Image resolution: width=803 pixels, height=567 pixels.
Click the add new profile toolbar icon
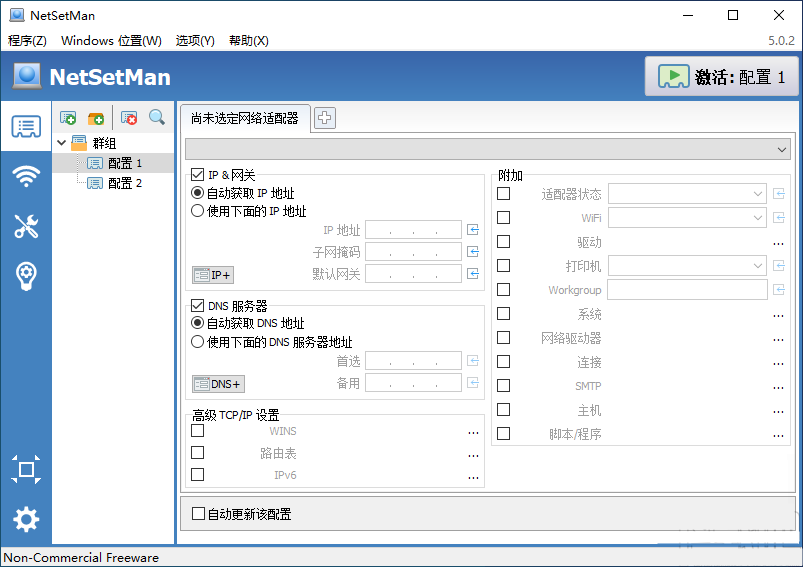tap(68, 118)
